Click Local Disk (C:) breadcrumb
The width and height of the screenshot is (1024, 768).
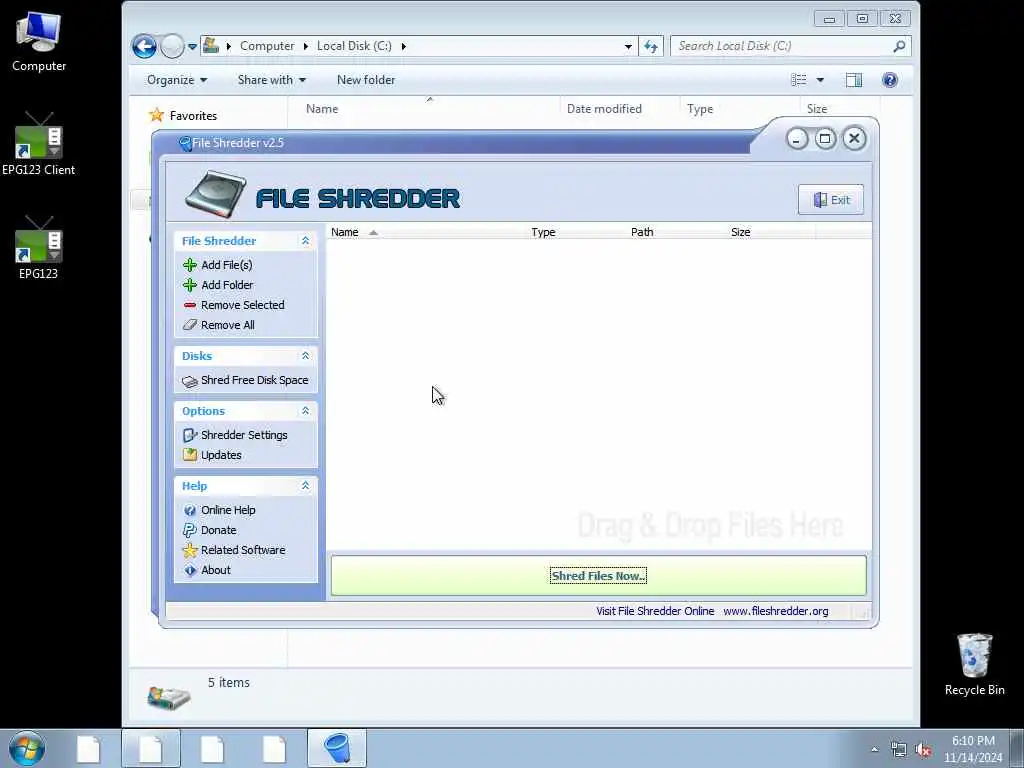[354, 46]
